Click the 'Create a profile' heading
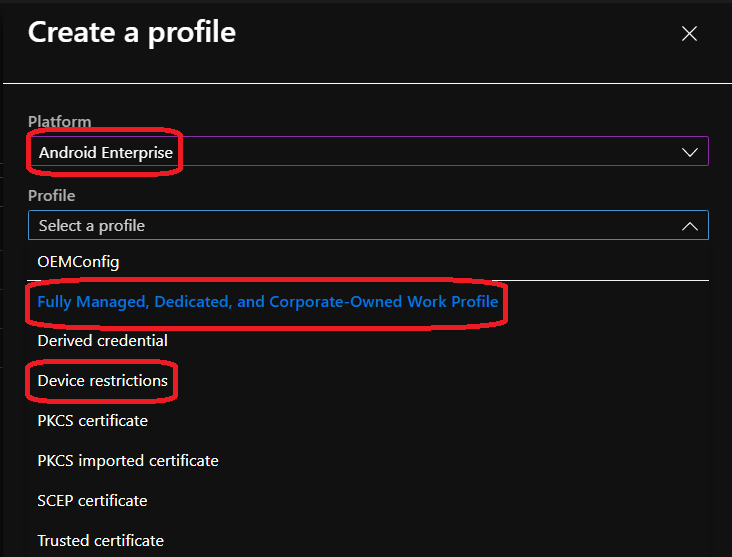This screenshot has width=732, height=557. tap(131, 32)
